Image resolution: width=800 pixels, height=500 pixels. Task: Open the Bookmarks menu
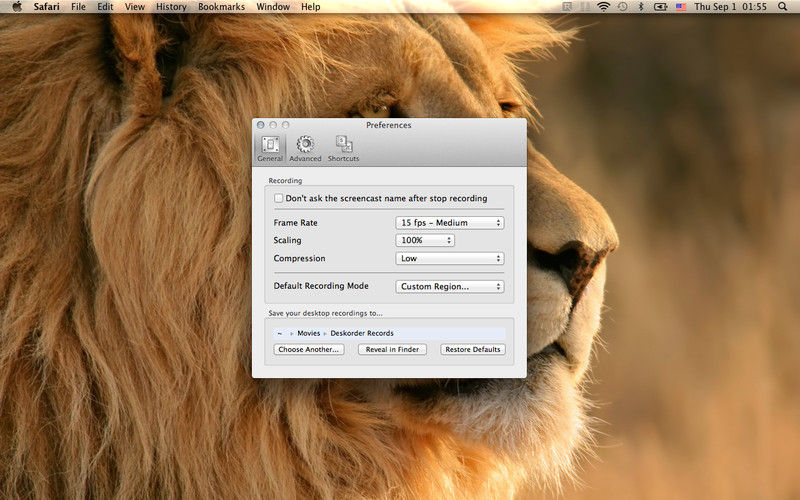(x=221, y=7)
